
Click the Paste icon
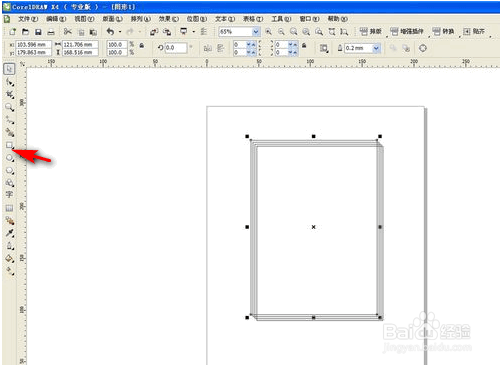(x=94, y=32)
